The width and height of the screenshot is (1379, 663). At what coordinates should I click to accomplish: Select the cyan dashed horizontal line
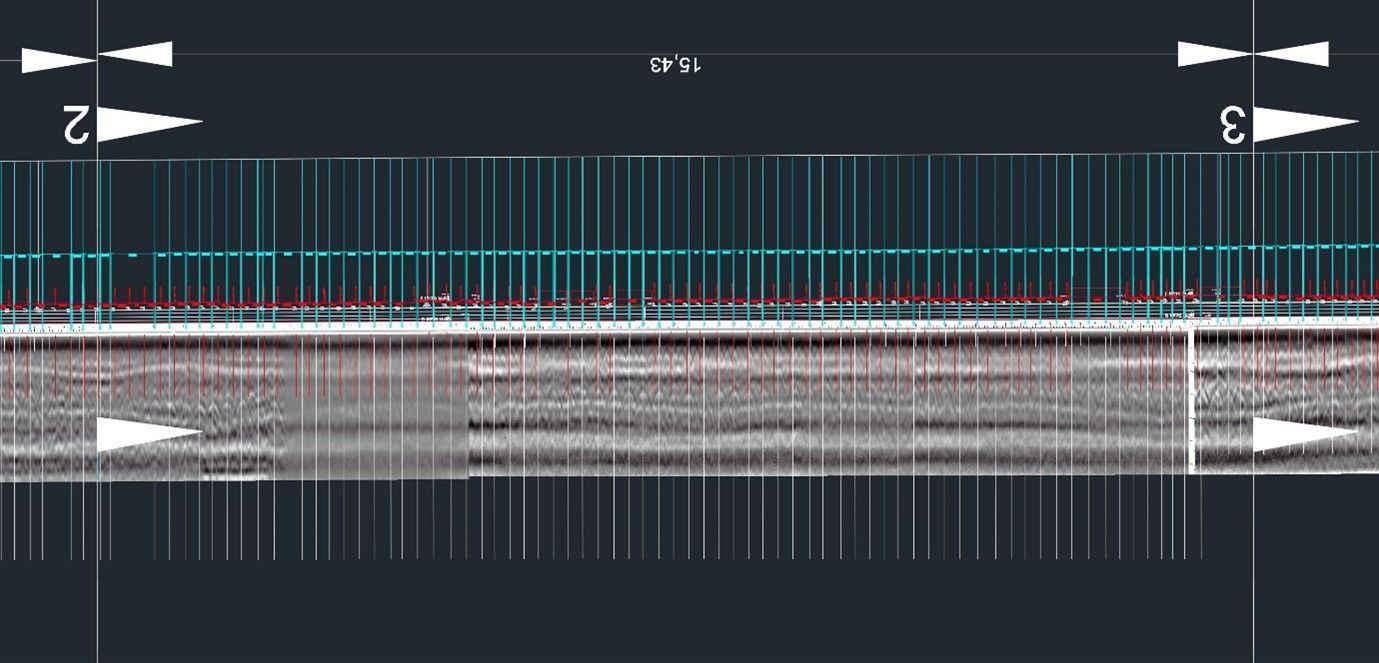689,251
